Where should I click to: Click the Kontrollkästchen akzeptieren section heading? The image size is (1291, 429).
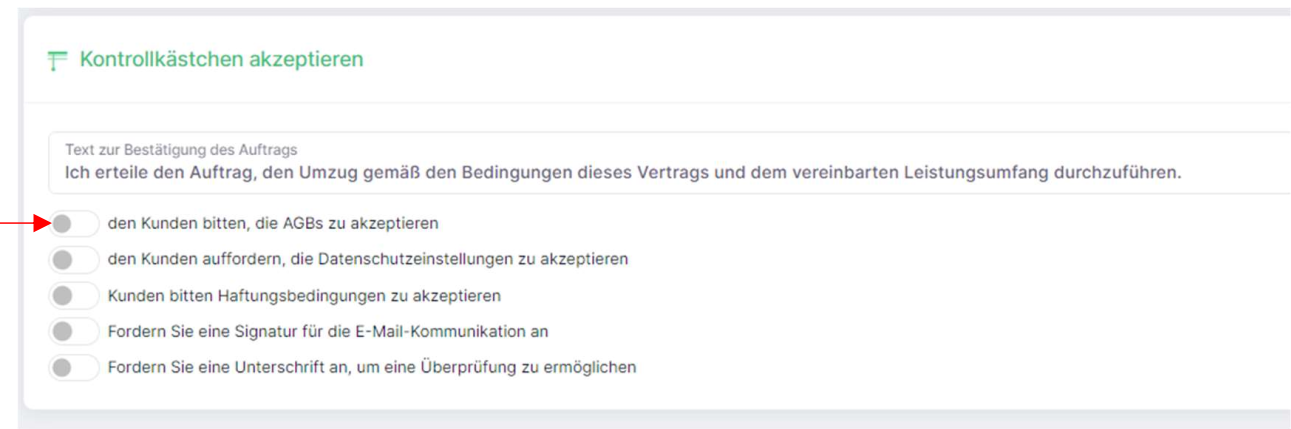[221, 60]
